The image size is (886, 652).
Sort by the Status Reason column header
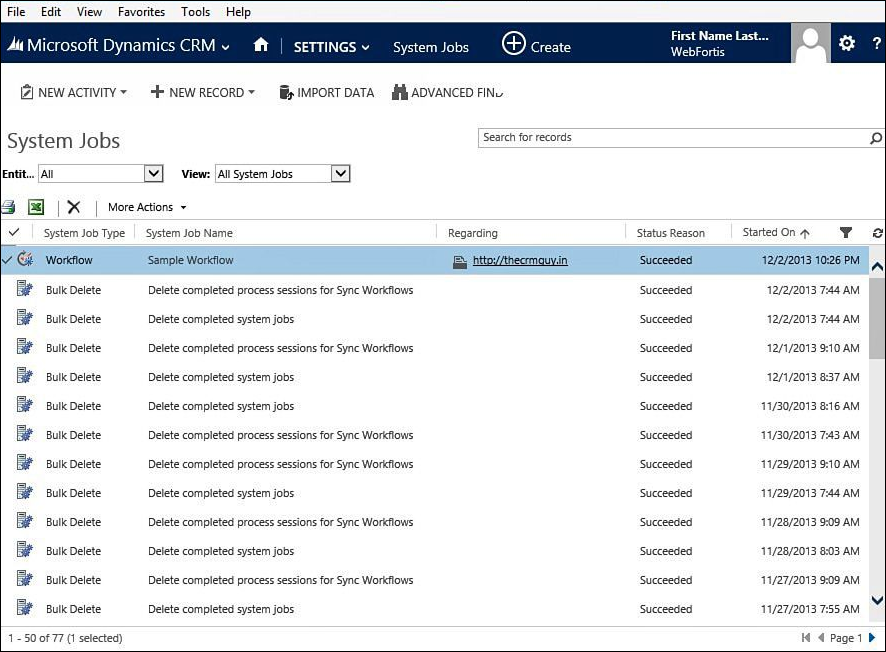click(x=671, y=233)
